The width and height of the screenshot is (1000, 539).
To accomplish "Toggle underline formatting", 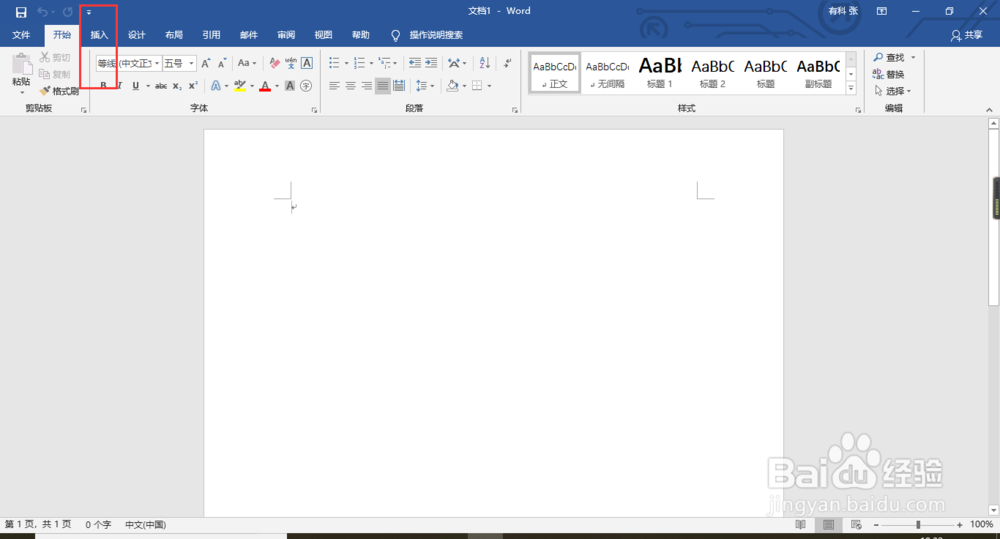I will click(135, 85).
